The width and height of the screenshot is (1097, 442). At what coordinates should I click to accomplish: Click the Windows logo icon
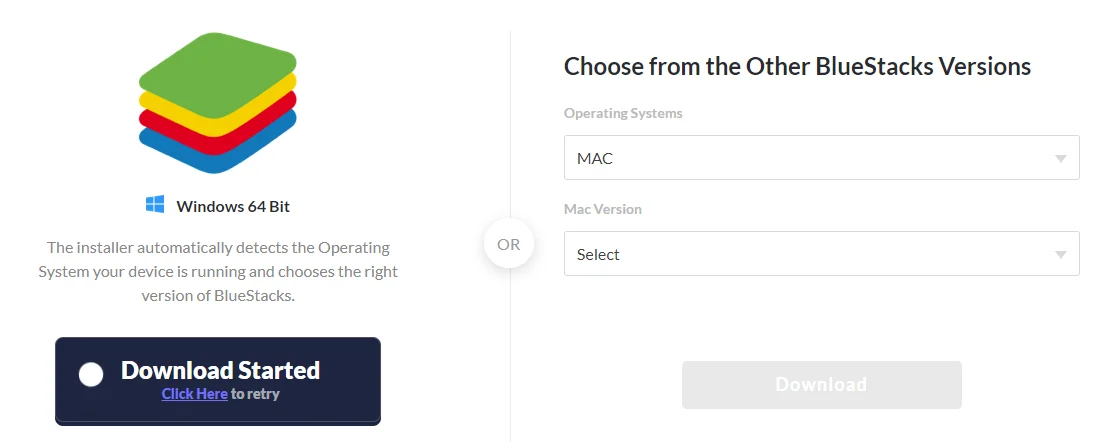(x=155, y=205)
